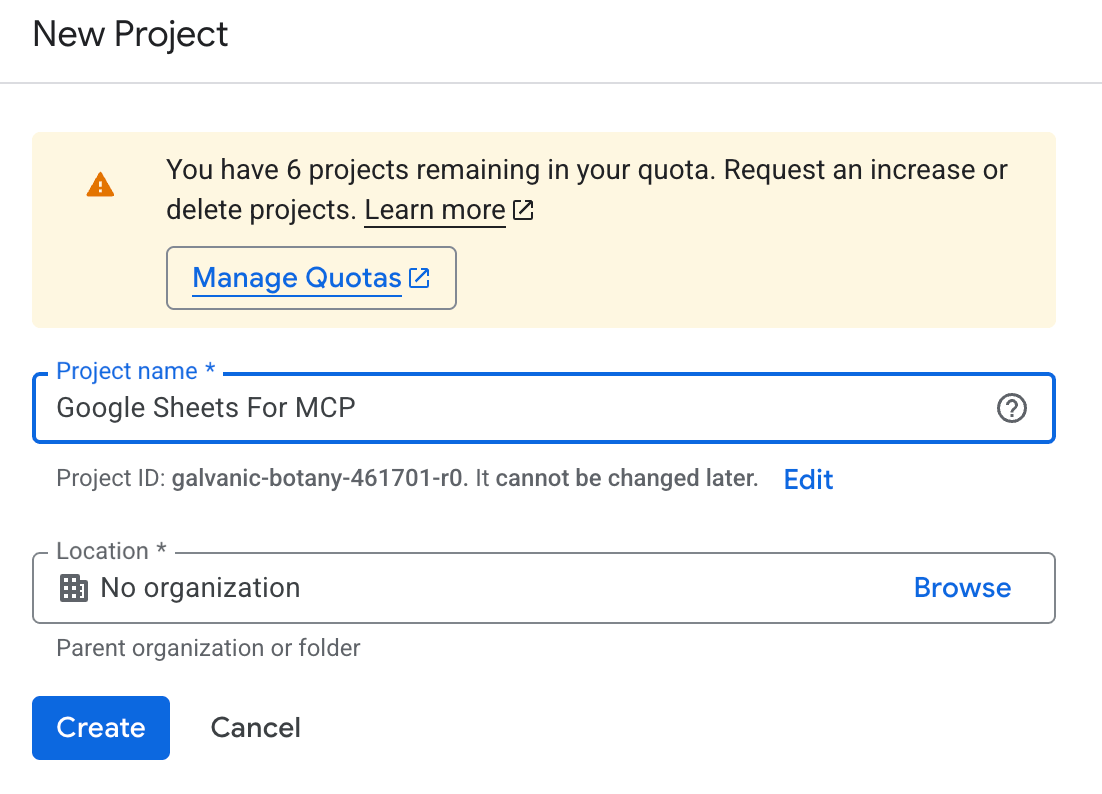The width and height of the screenshot is (1102, 794).
Task: Click the Location field label
Action: click(111, 552)
